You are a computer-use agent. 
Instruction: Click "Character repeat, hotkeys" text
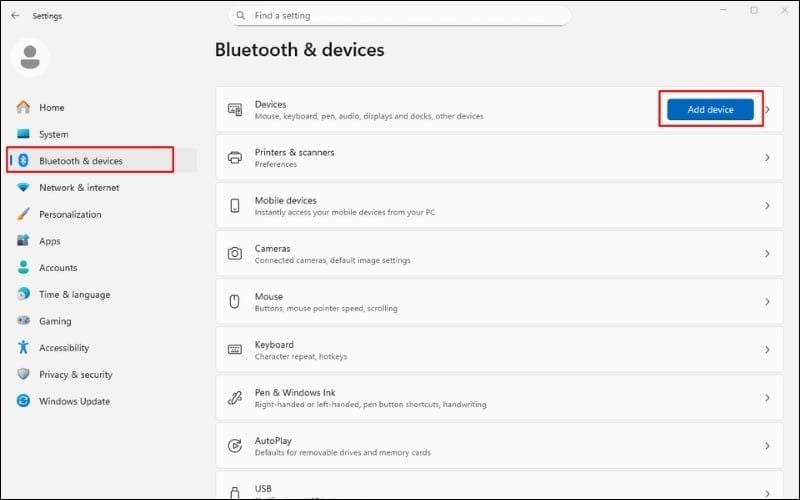coord(301,356)
